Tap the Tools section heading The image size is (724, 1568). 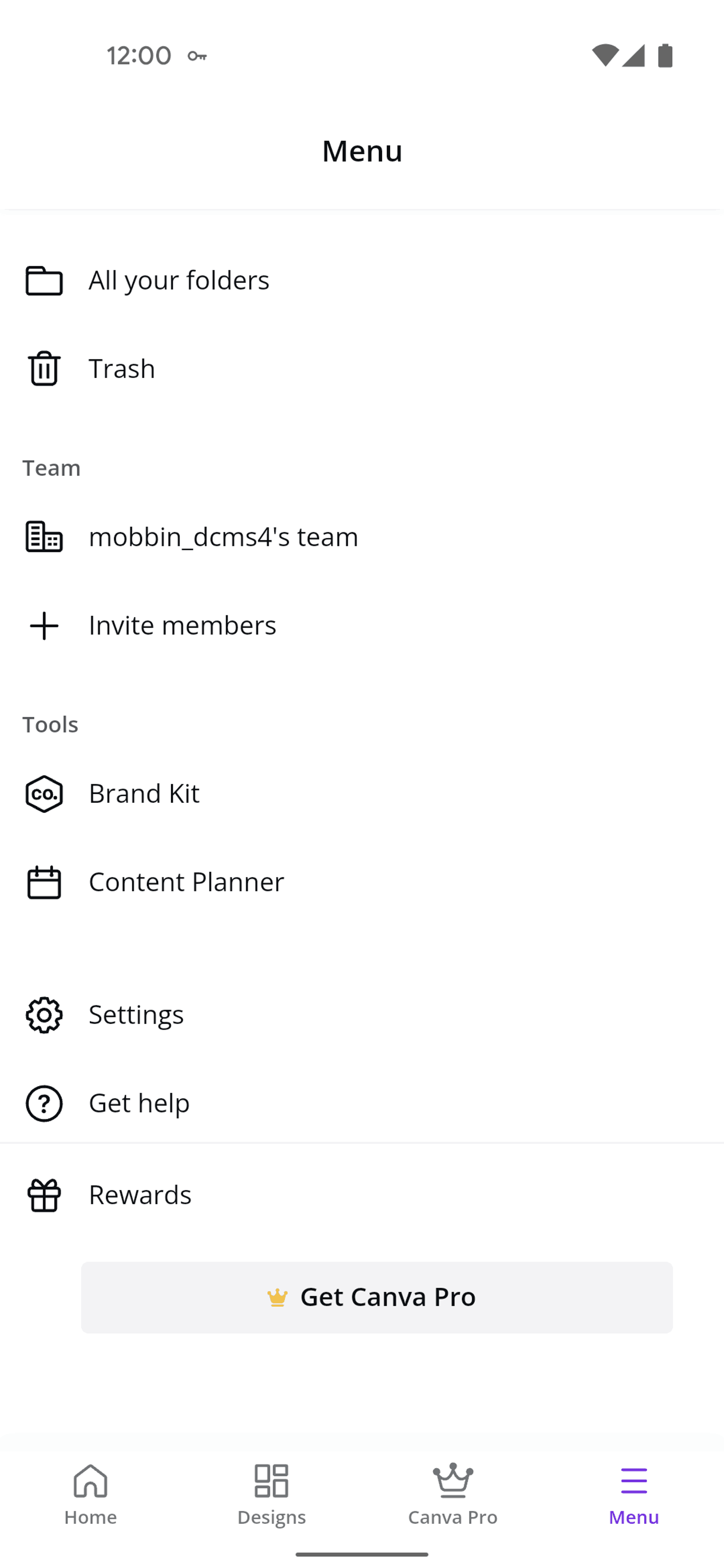pyautogui.click(x=51, y=725)
